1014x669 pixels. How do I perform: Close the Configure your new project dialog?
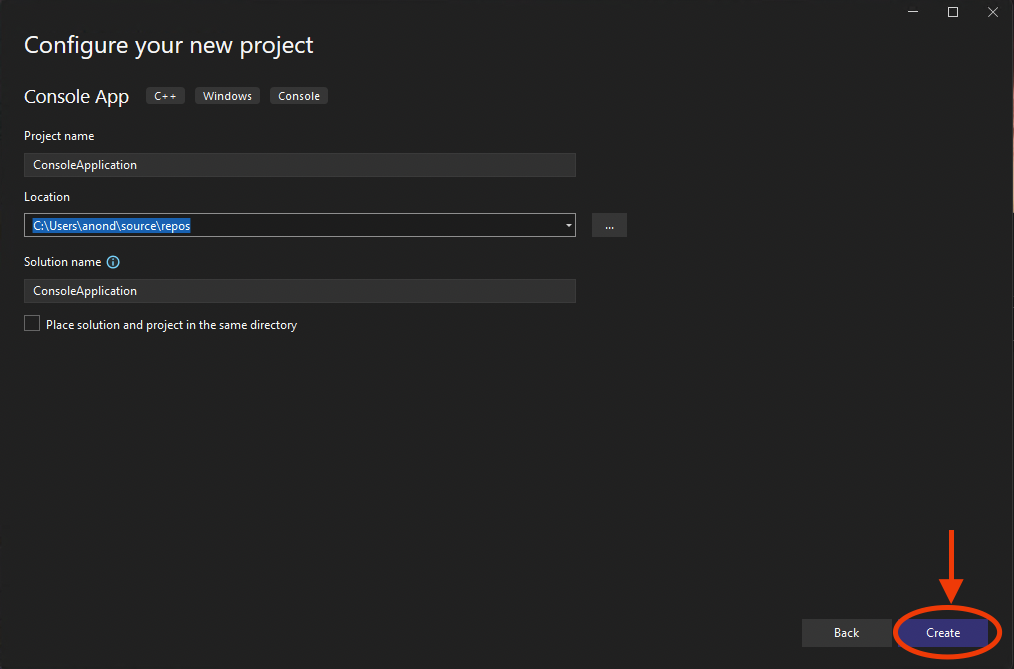point(992,12)
